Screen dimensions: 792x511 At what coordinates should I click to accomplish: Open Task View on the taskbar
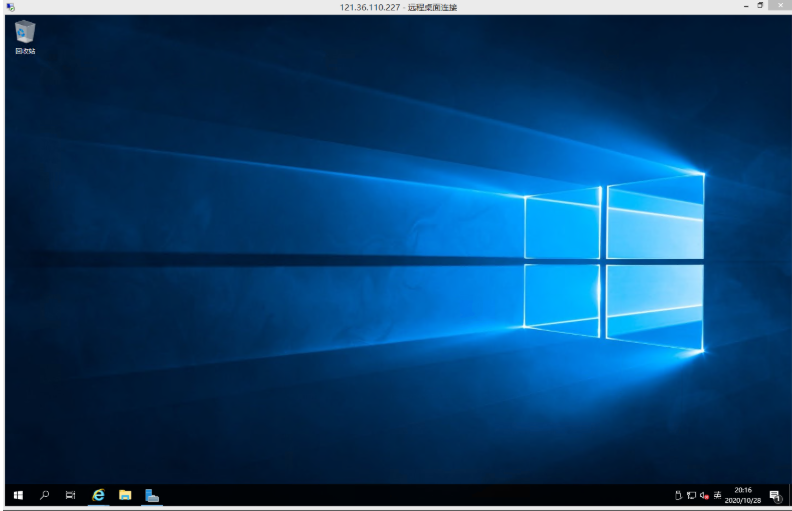tap(71, 495)
